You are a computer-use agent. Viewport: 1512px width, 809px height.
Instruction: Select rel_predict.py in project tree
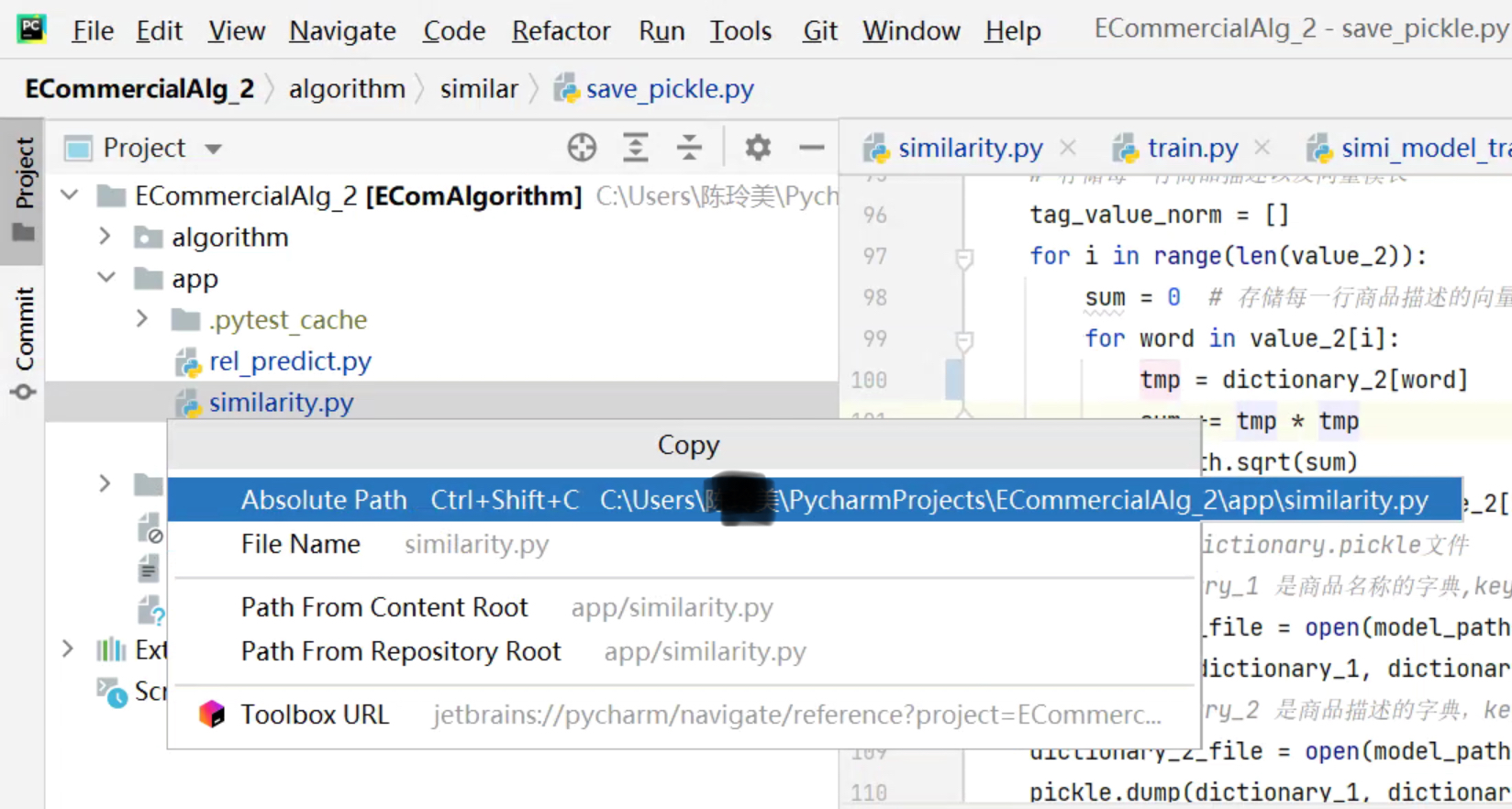coord(442,361)
